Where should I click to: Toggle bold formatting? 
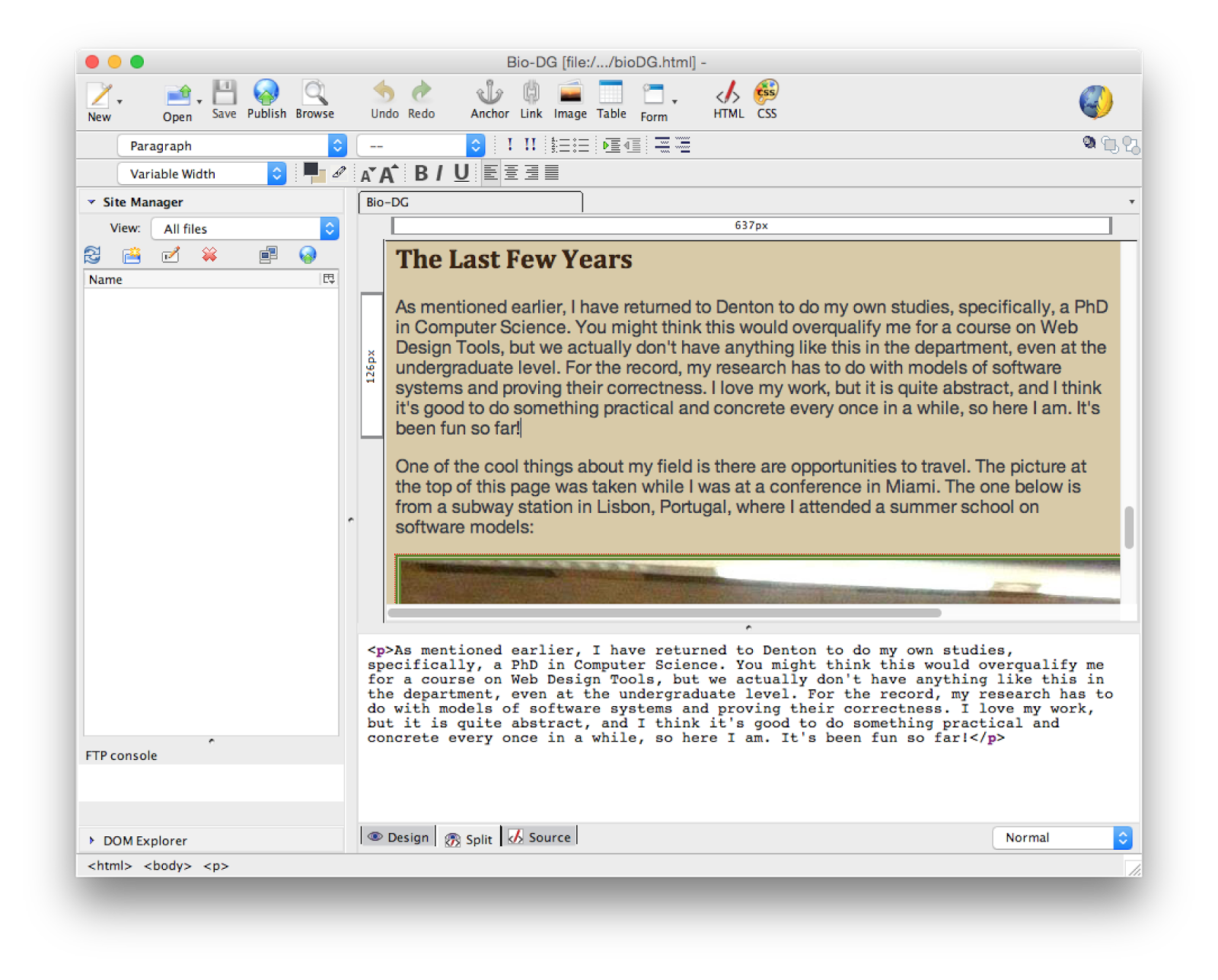pyautogui.click(x=421, y=173)
